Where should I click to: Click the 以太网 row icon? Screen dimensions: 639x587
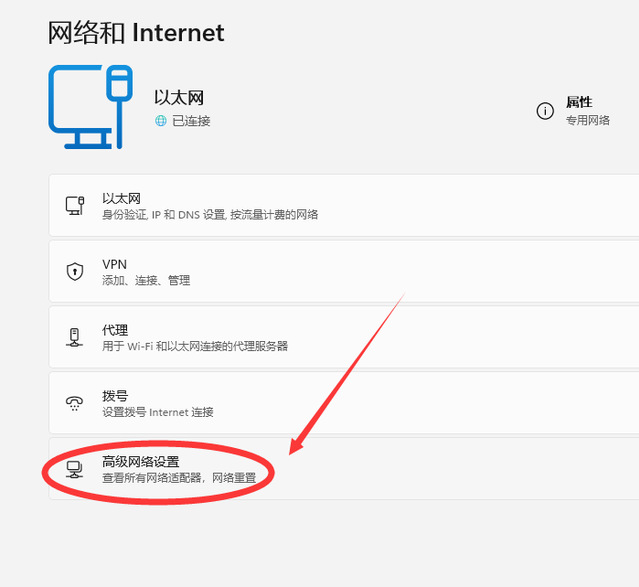(75, 205)
